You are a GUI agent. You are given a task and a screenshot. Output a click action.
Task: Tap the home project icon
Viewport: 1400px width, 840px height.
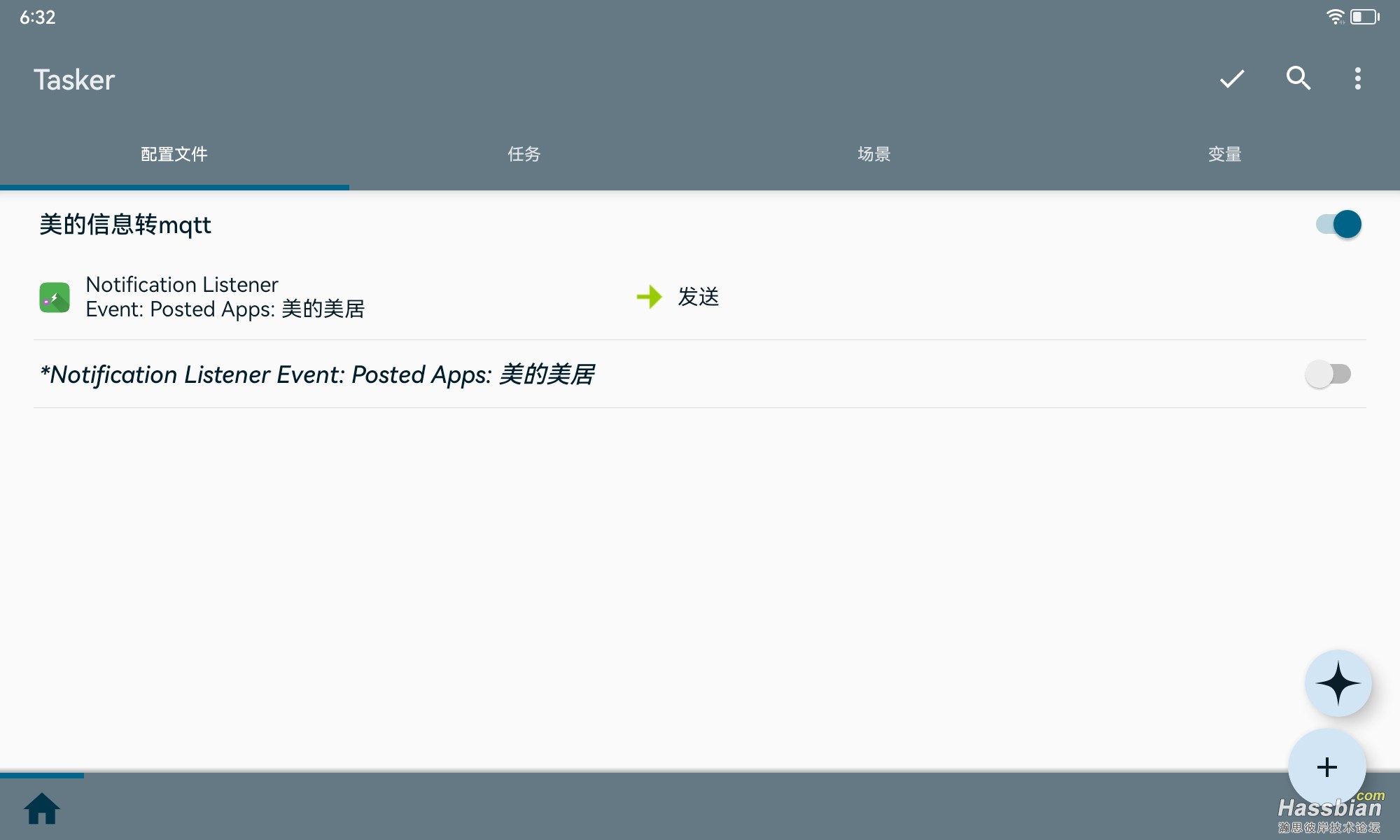point(42,808)
